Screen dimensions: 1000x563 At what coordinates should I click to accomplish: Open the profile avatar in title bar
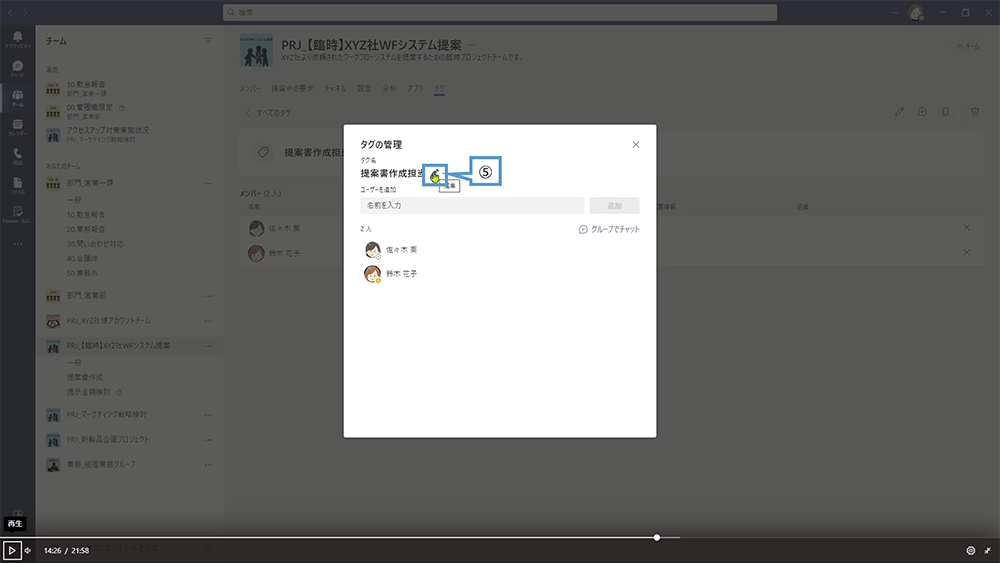click(916, 12)
